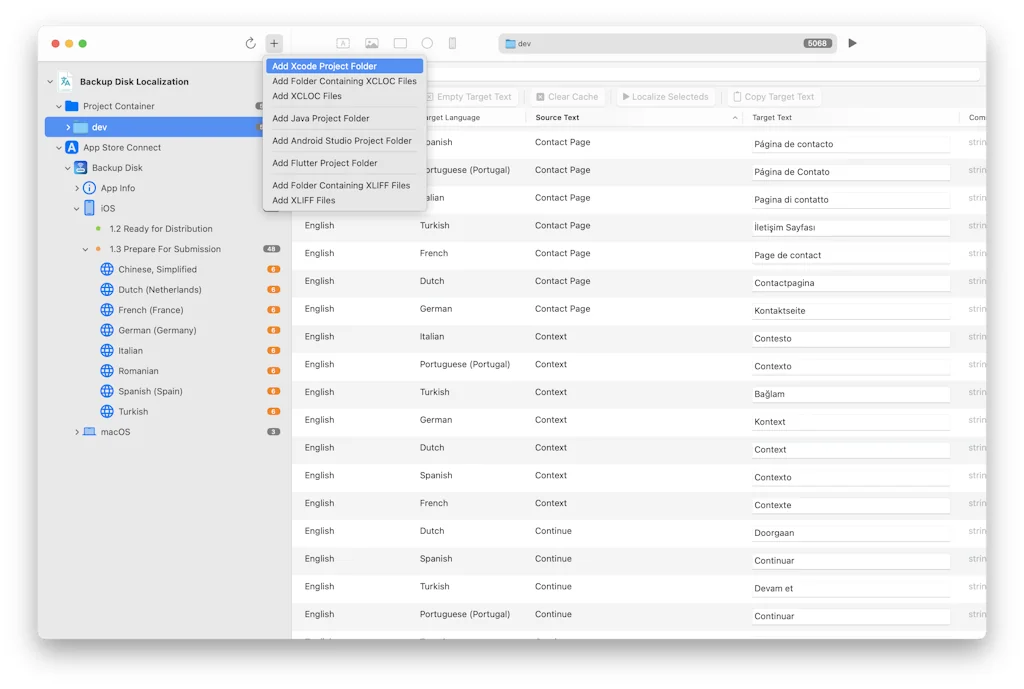
Task: Open the Add (+) menu in the toolbar
Action: pyautogui.click(x=273, y=43)
